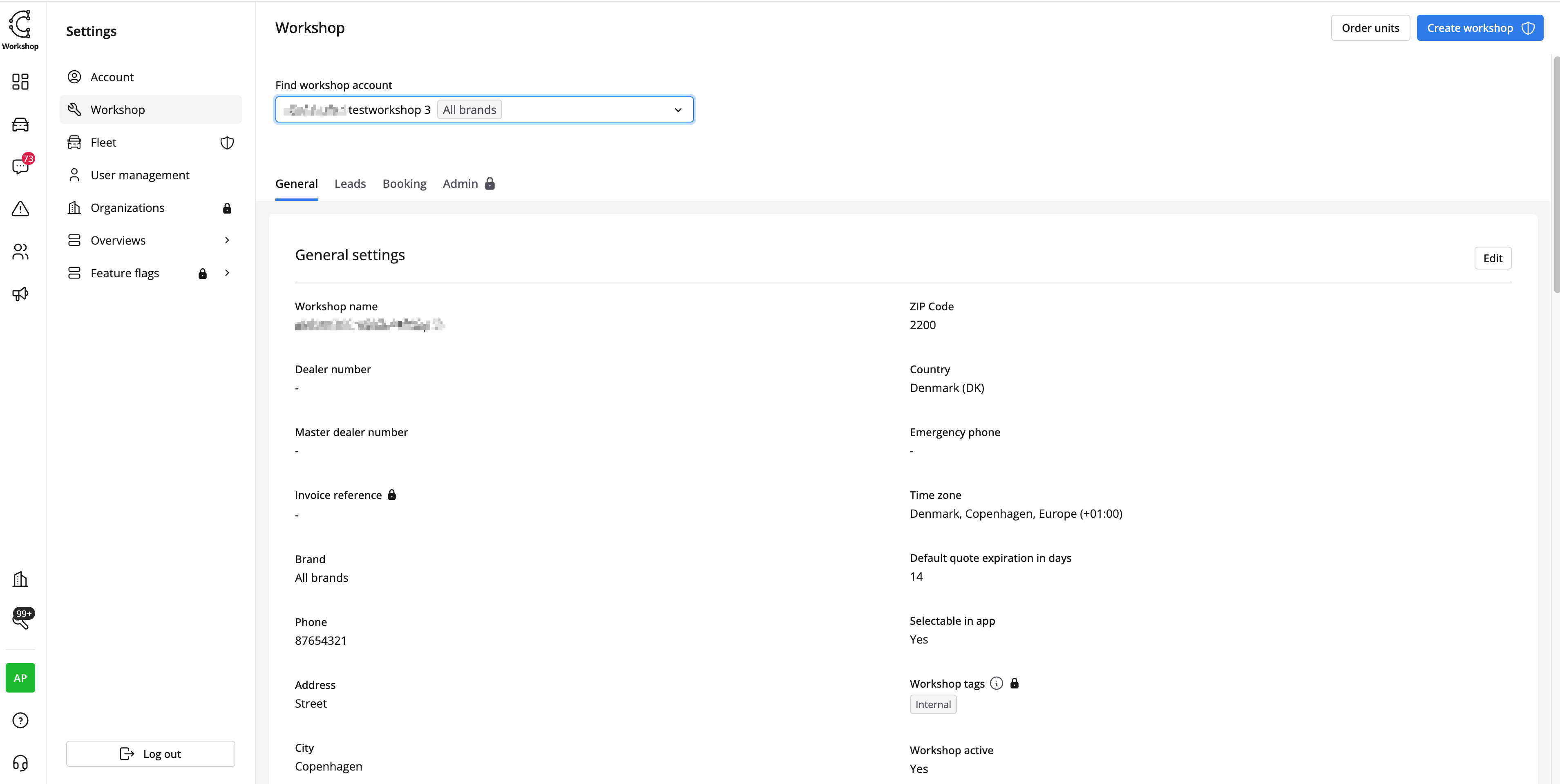Switch to the Booking tab

(404, 183)
